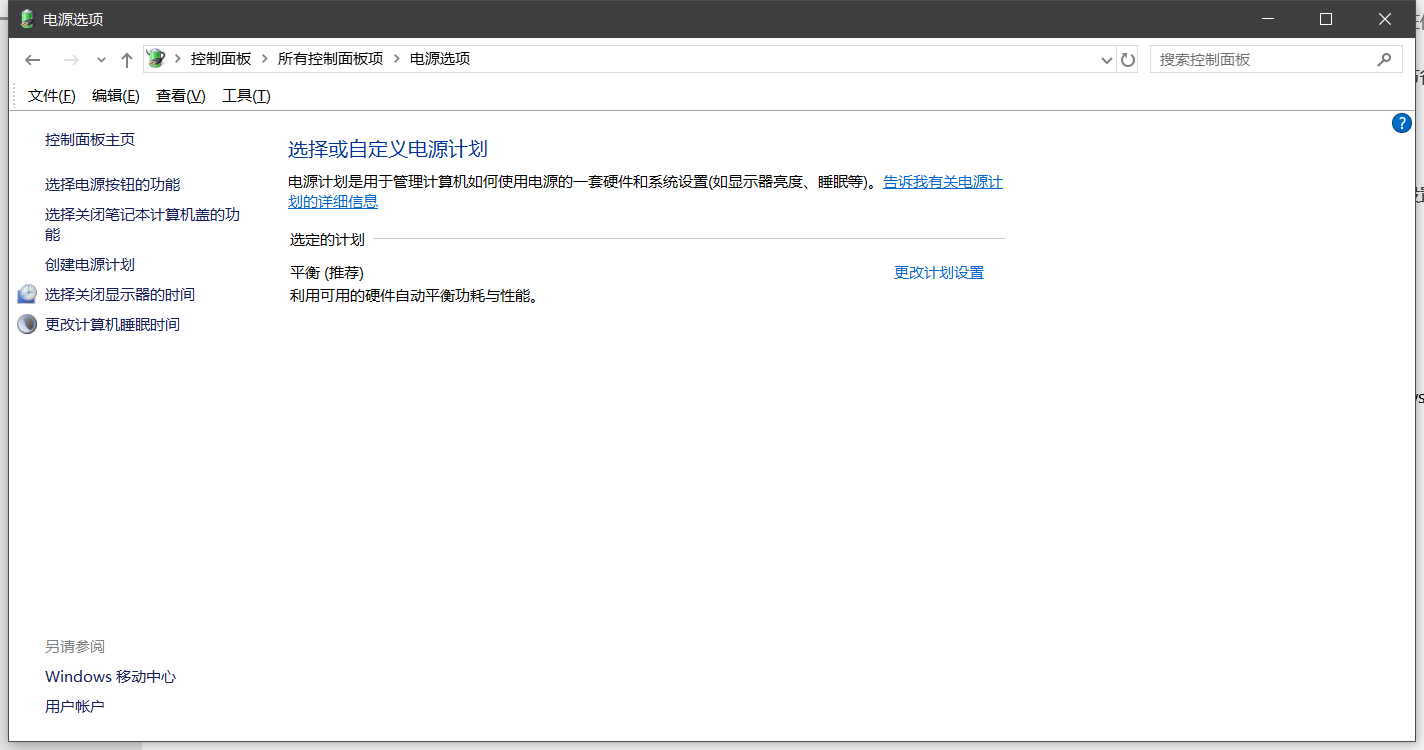Click the 所有控制面板项 breadcrumb segment
This screenshot has height=750, width=1424.
tap(330, 59)
